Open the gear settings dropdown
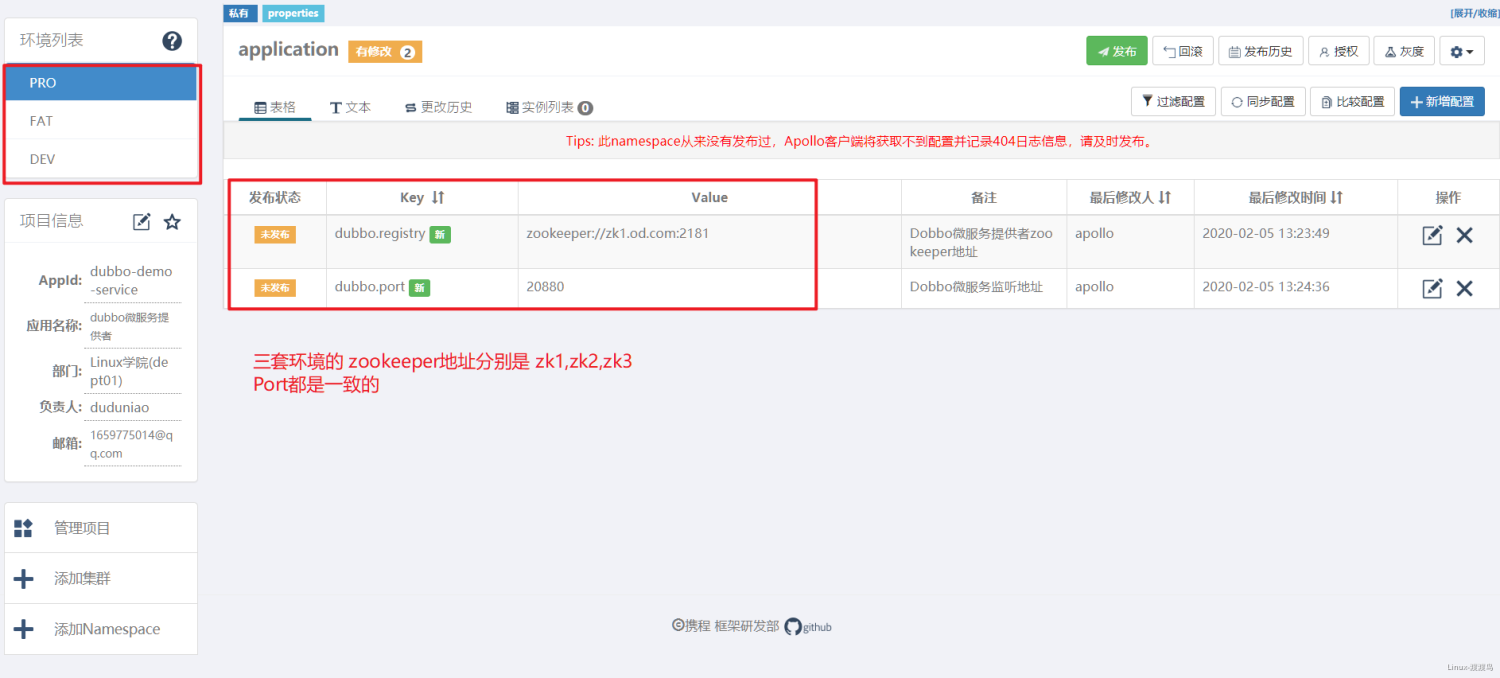 pyautogui.click(x=1461, y=50)
